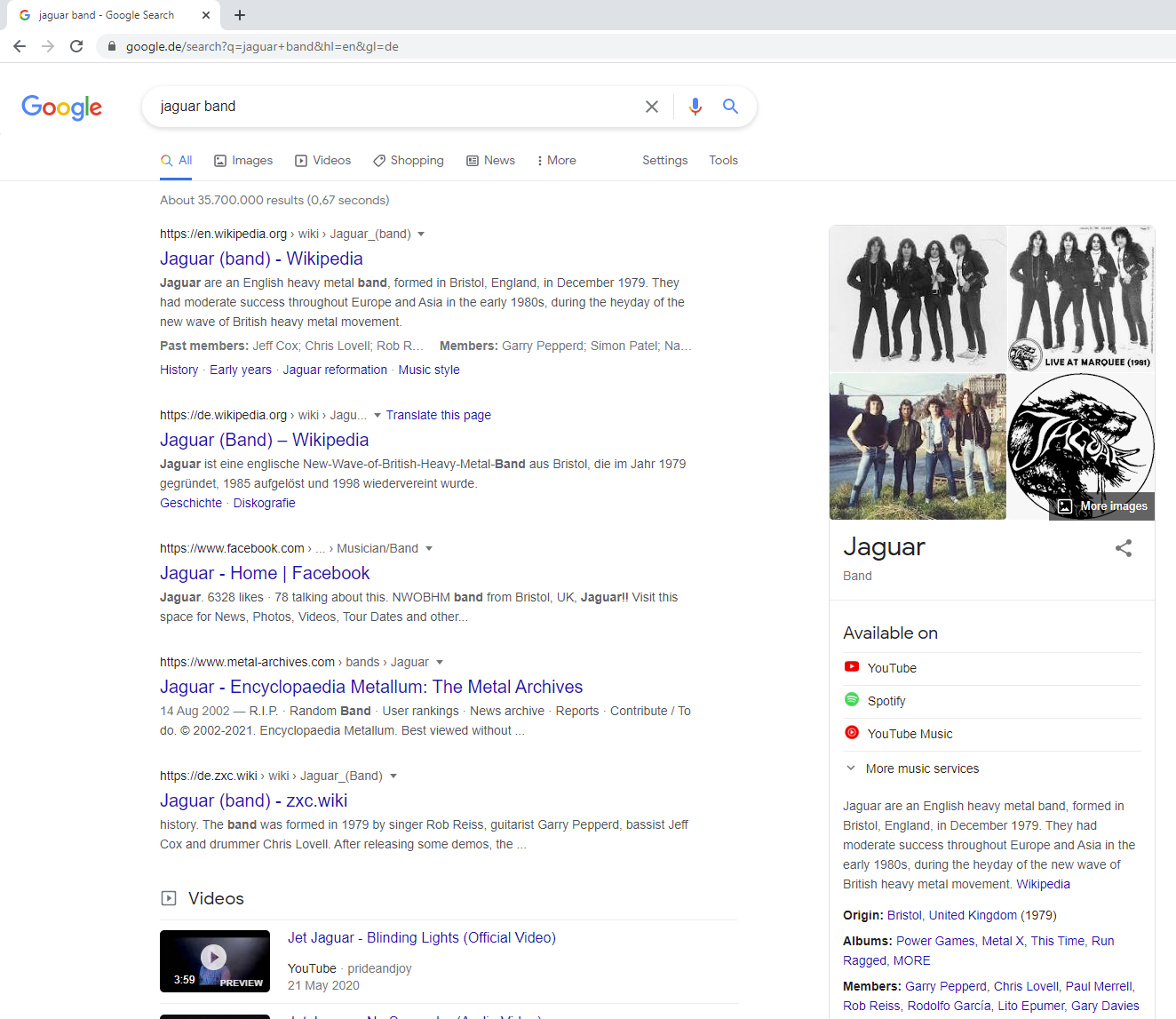The height and width of the screenshot is (1019, 1176).
Task: Open top-left black and white band photo
Action: (x=918, y=298)
